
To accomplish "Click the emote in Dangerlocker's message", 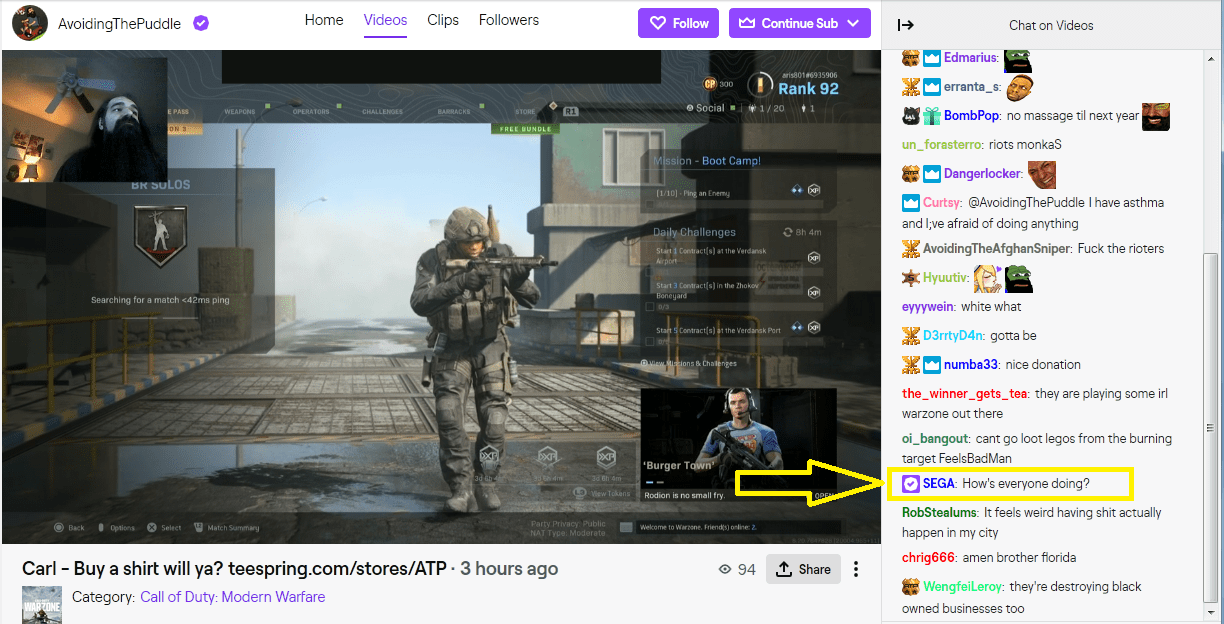I will pos(1042,174).
